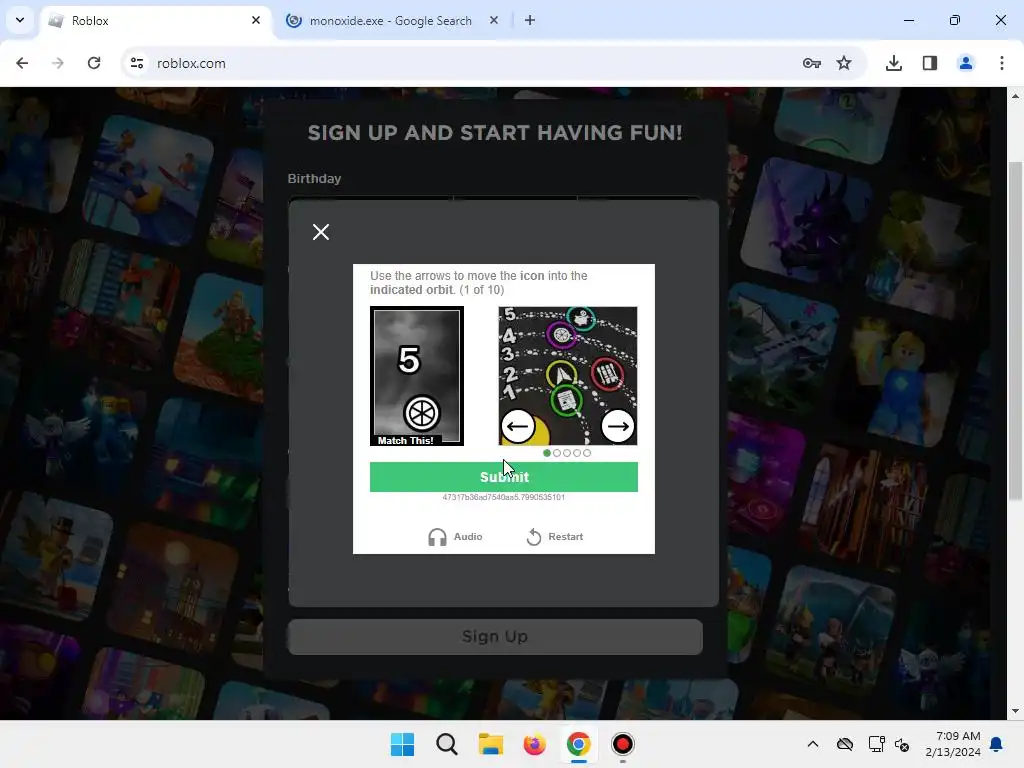Open the tab search dropdown

coord(20,20)
